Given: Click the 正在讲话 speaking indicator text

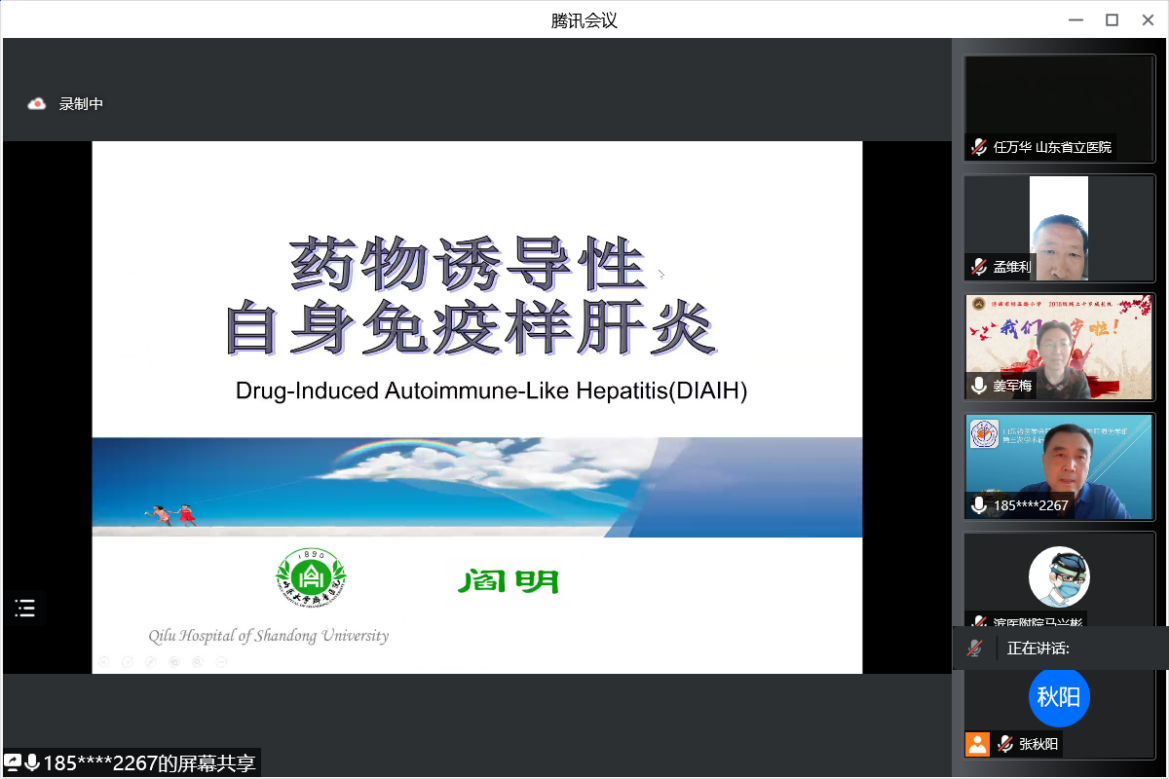Looking at the screenshot, I should pyautogui.click(x=1038, y=648).
